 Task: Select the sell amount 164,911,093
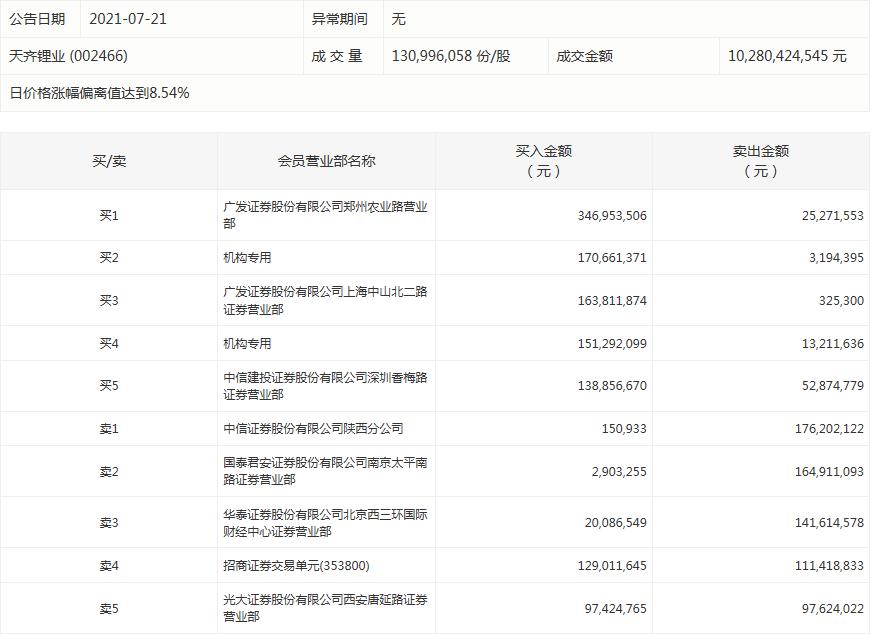pos(829,472)
